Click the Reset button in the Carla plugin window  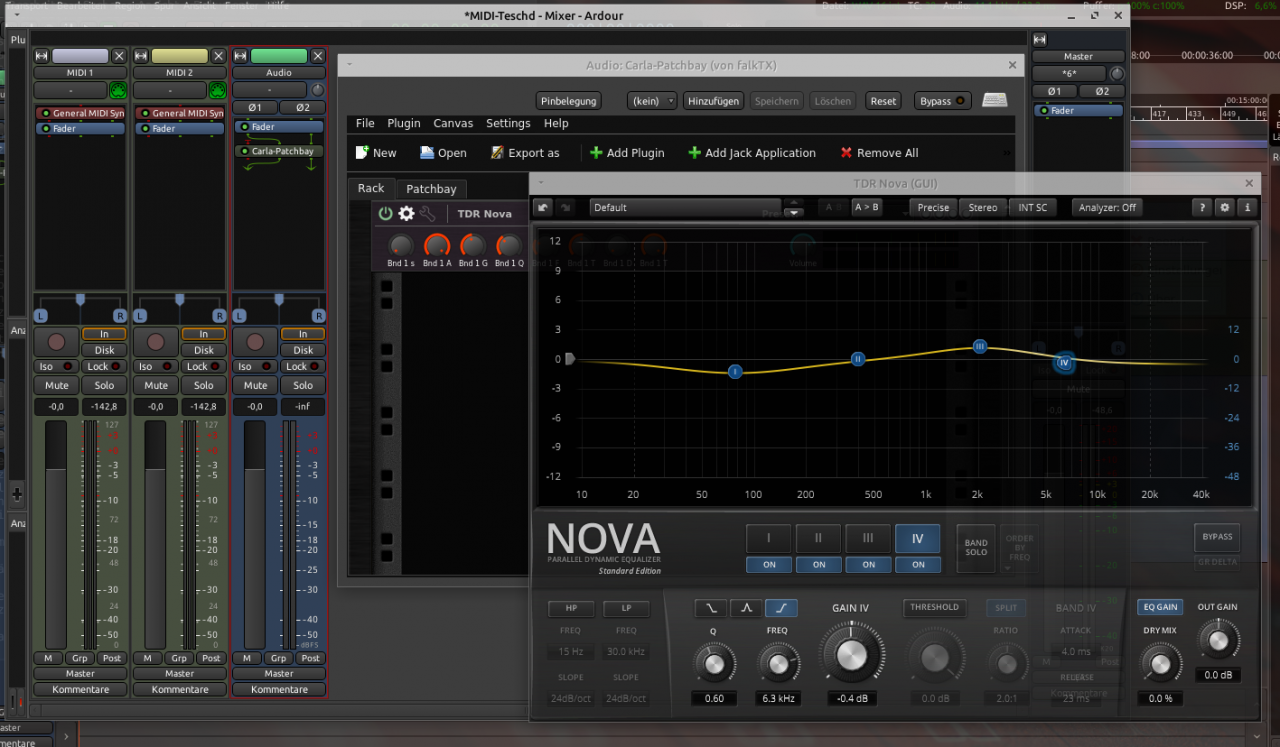click(883, 101)
